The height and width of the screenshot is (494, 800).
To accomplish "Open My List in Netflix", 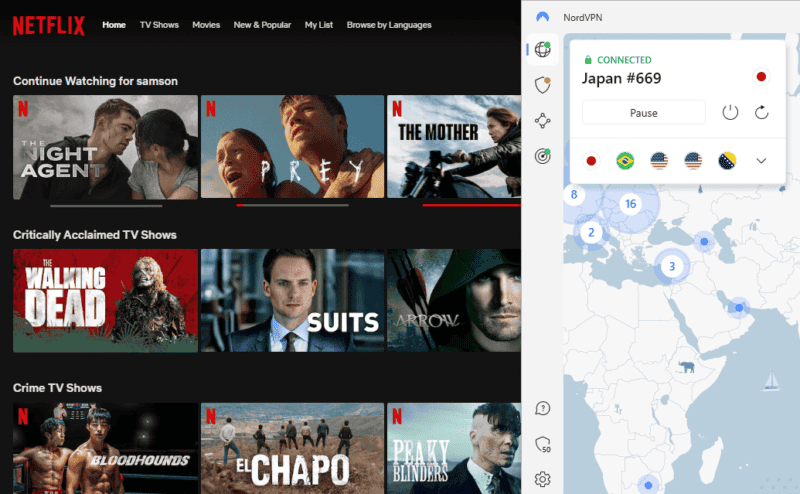I will tap(319, 25).
